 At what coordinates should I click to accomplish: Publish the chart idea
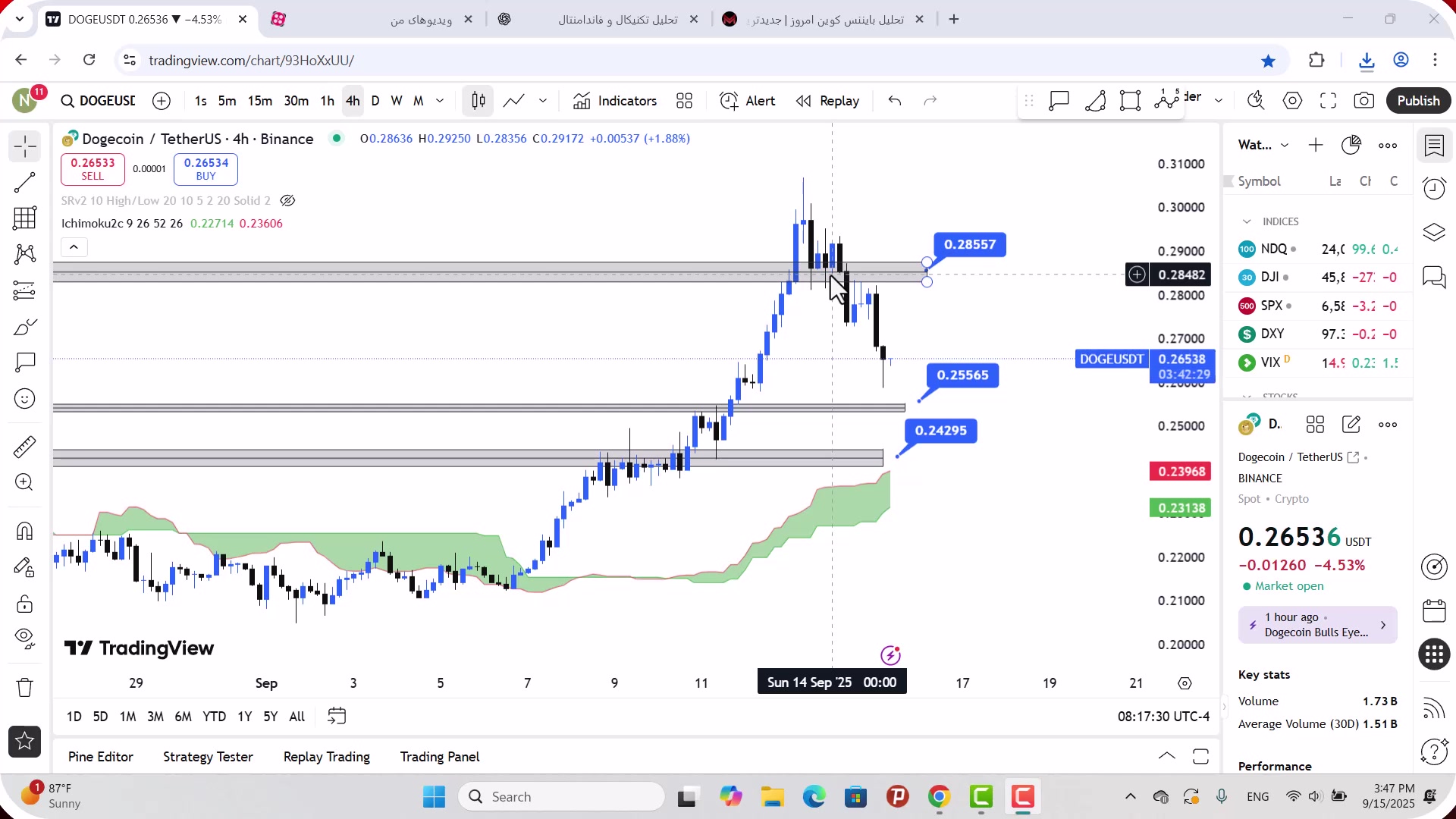click(1418, 101)
